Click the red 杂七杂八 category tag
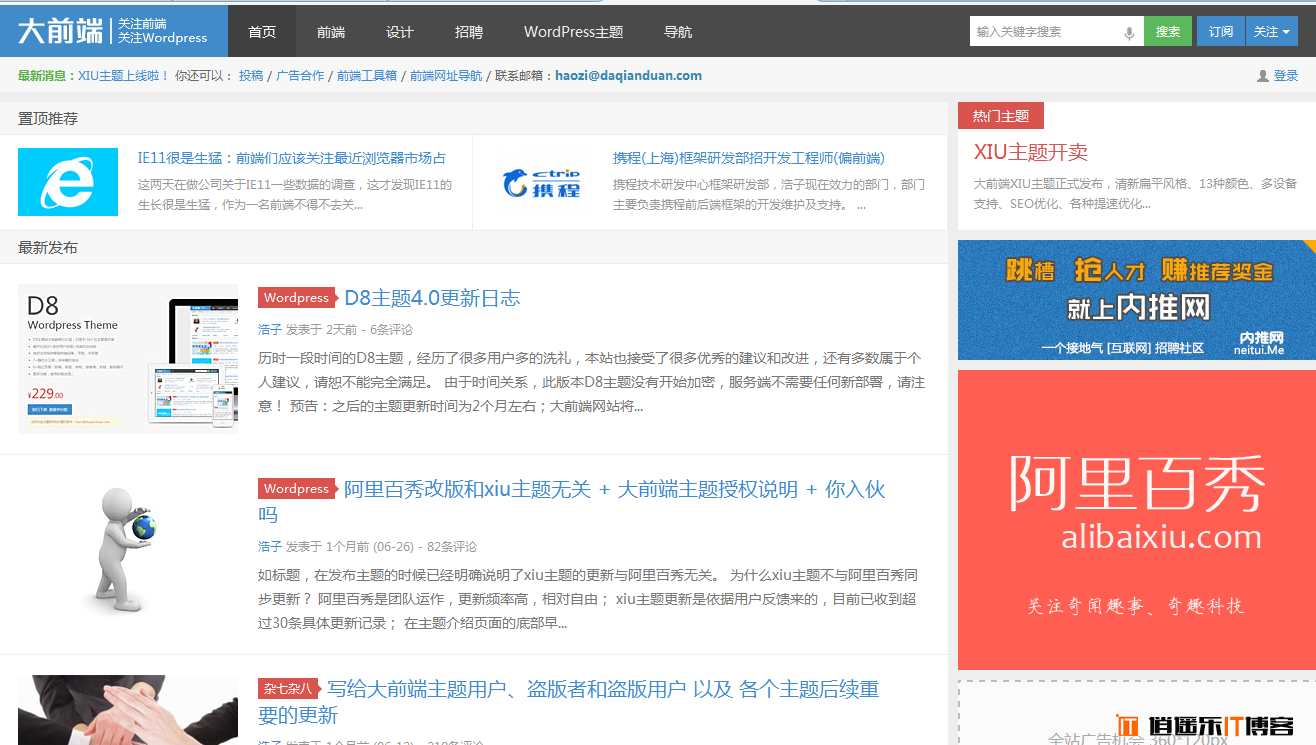 pos(287,689)
